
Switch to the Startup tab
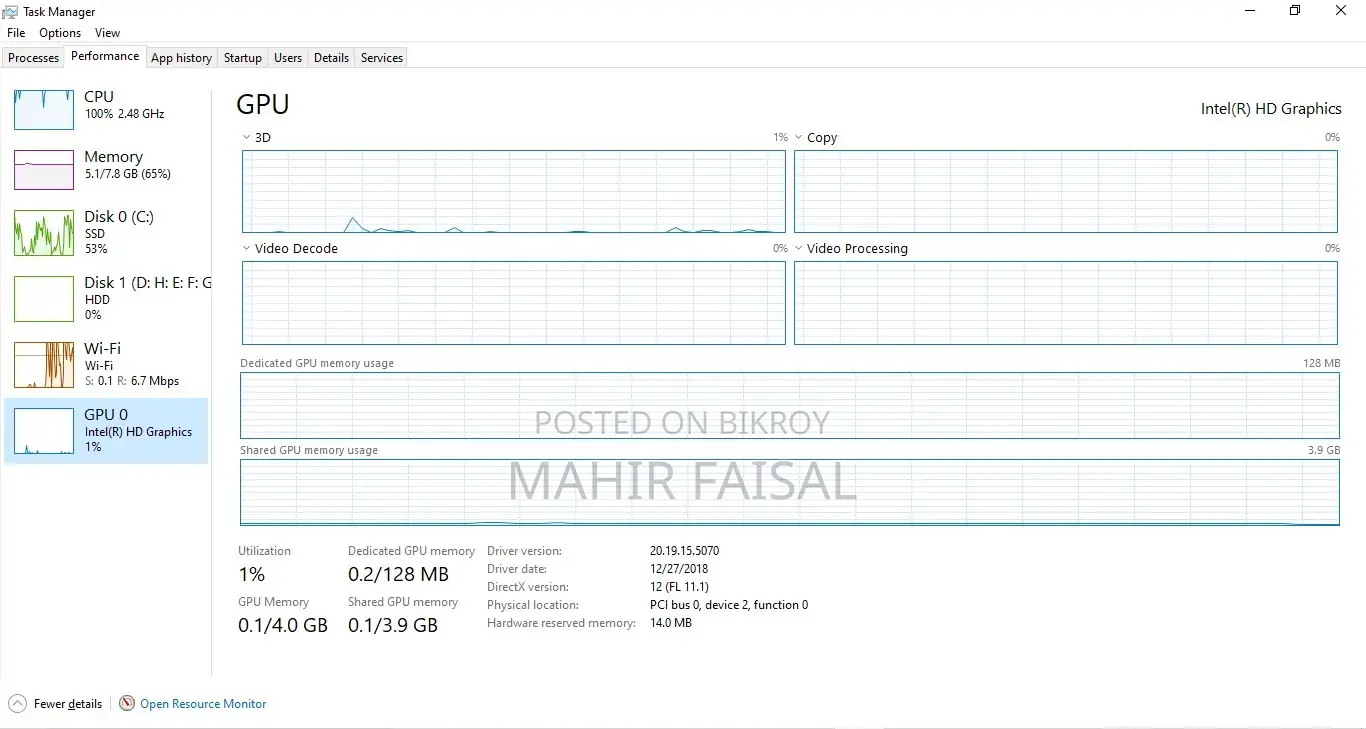[x=243, y=58]
